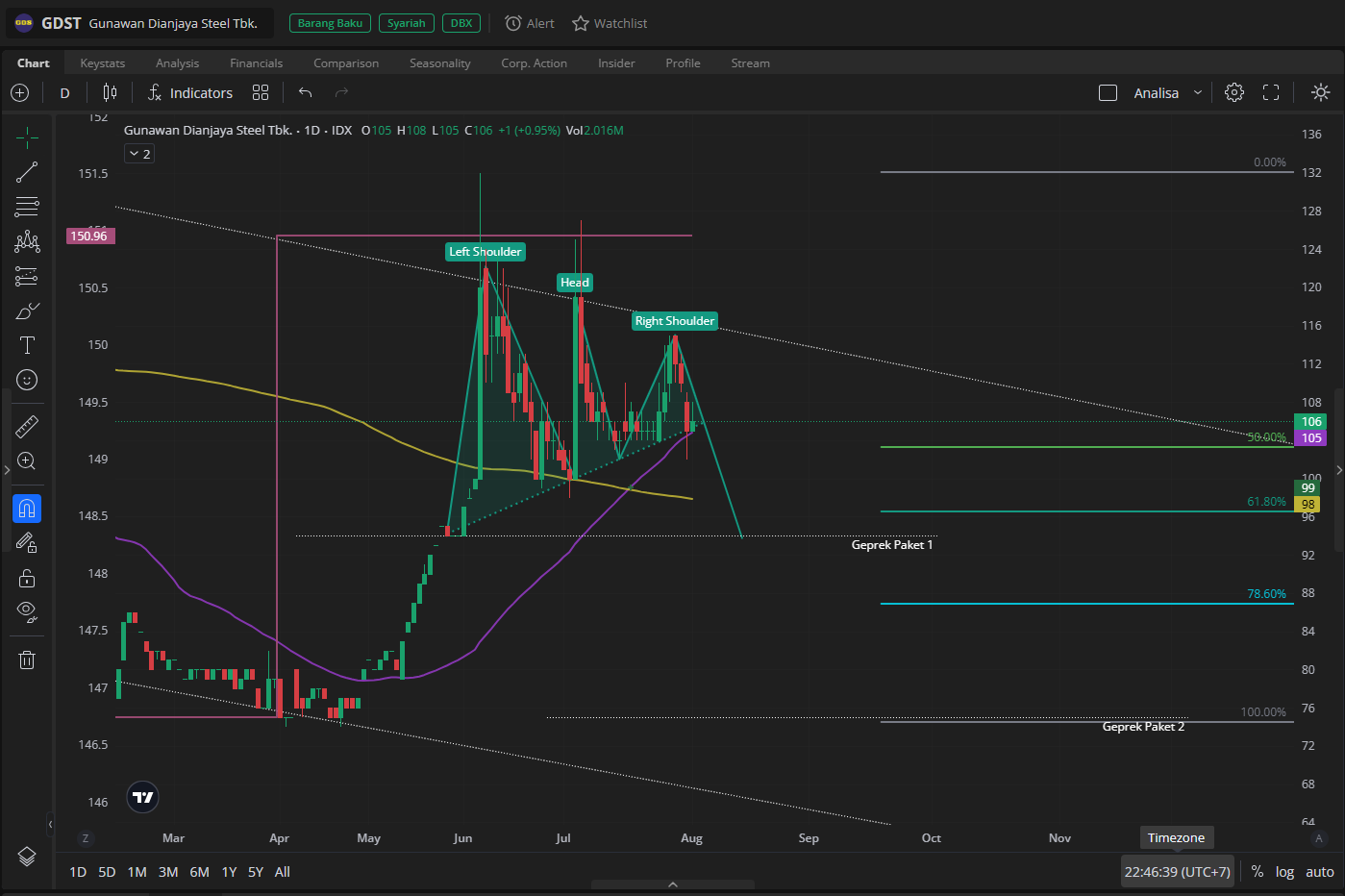Viewport: 1345px width, 896px height.
Task: Set a price Alert
Action: pyautogui.click(x=530, y=23)
